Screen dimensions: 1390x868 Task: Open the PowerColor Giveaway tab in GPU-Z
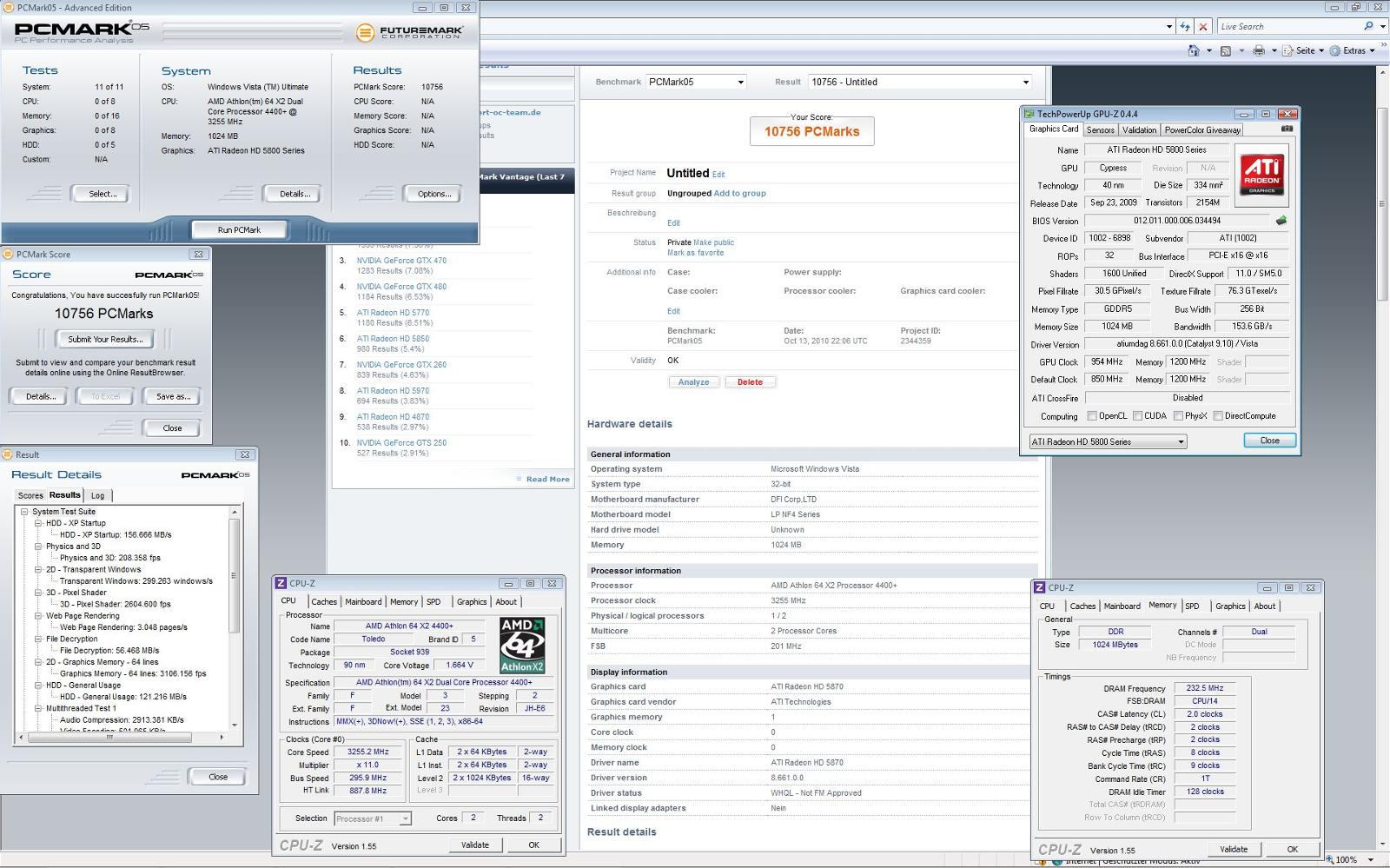1202,129
